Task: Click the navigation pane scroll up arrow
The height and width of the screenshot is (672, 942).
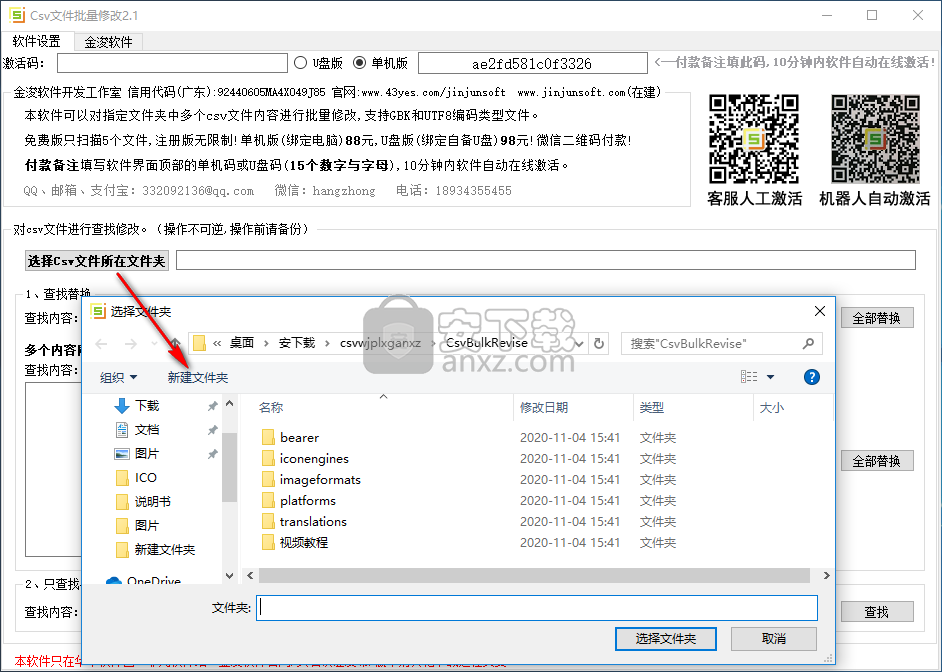Action: pyautogui.click(x=229, y=404)
